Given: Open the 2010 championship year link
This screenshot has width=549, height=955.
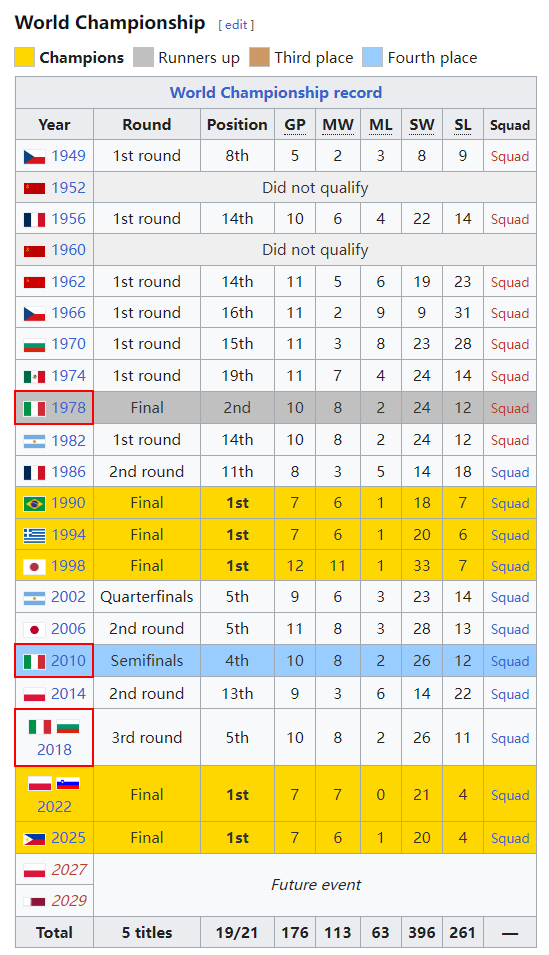Looking at the screenshot, I should pos(68,661).
